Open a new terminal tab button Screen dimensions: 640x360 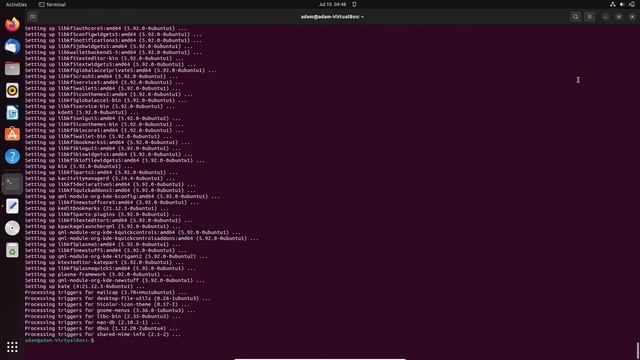pyautogui.click(x=33, y=17)
